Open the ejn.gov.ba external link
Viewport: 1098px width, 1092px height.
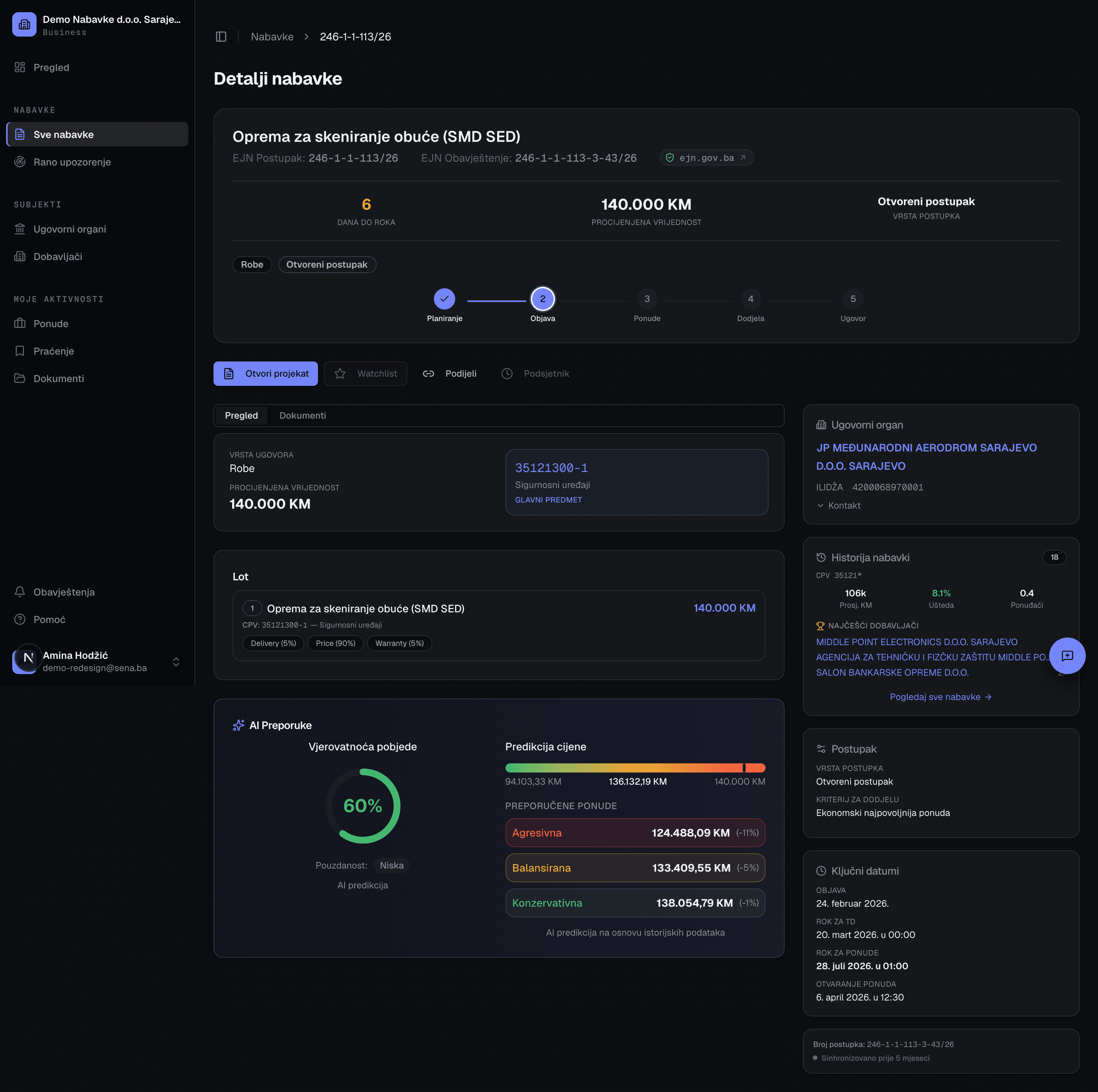coord(706,157)
